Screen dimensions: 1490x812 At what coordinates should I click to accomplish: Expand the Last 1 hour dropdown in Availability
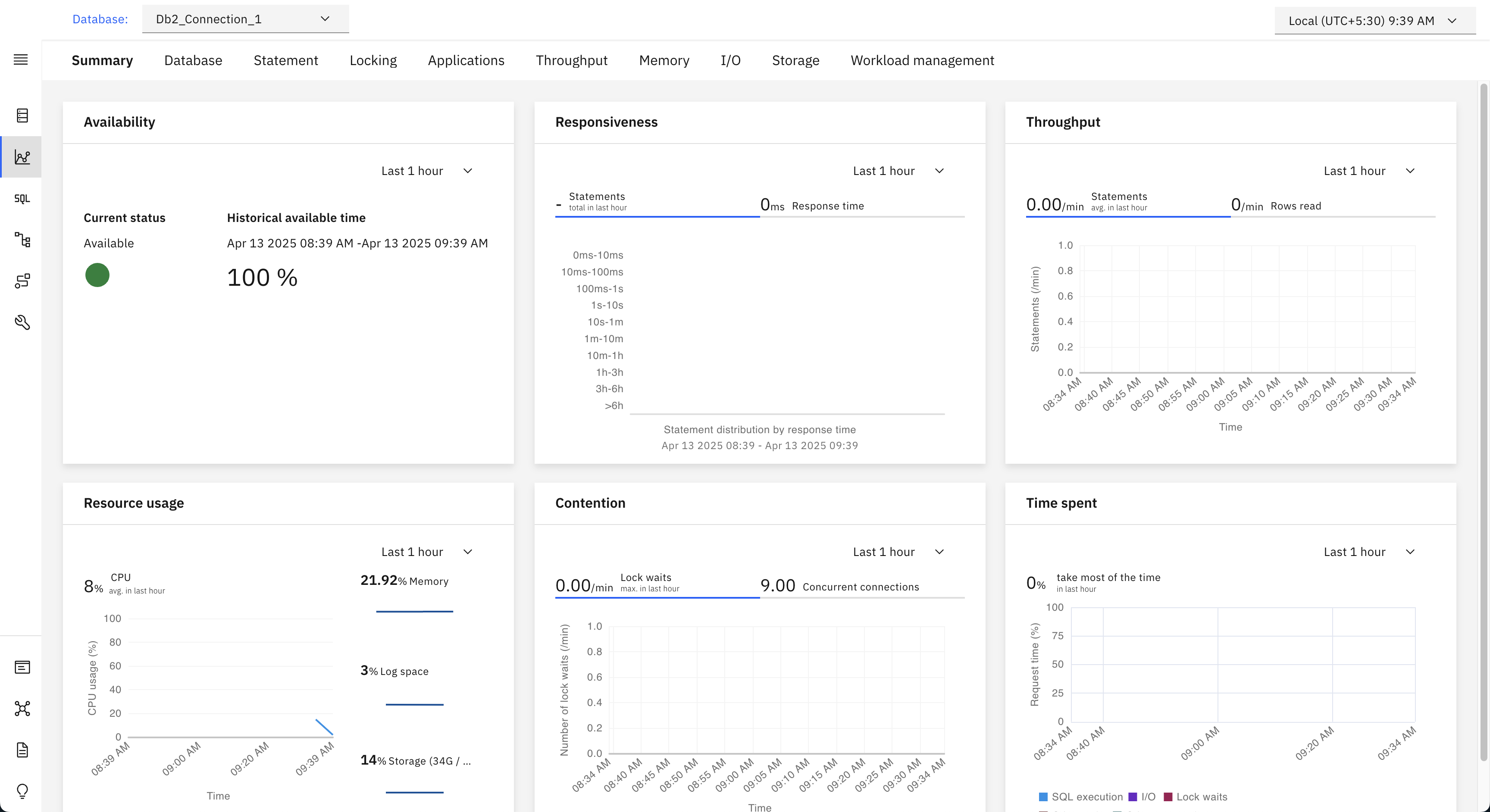pyautogui.click(x=427, y=171)
